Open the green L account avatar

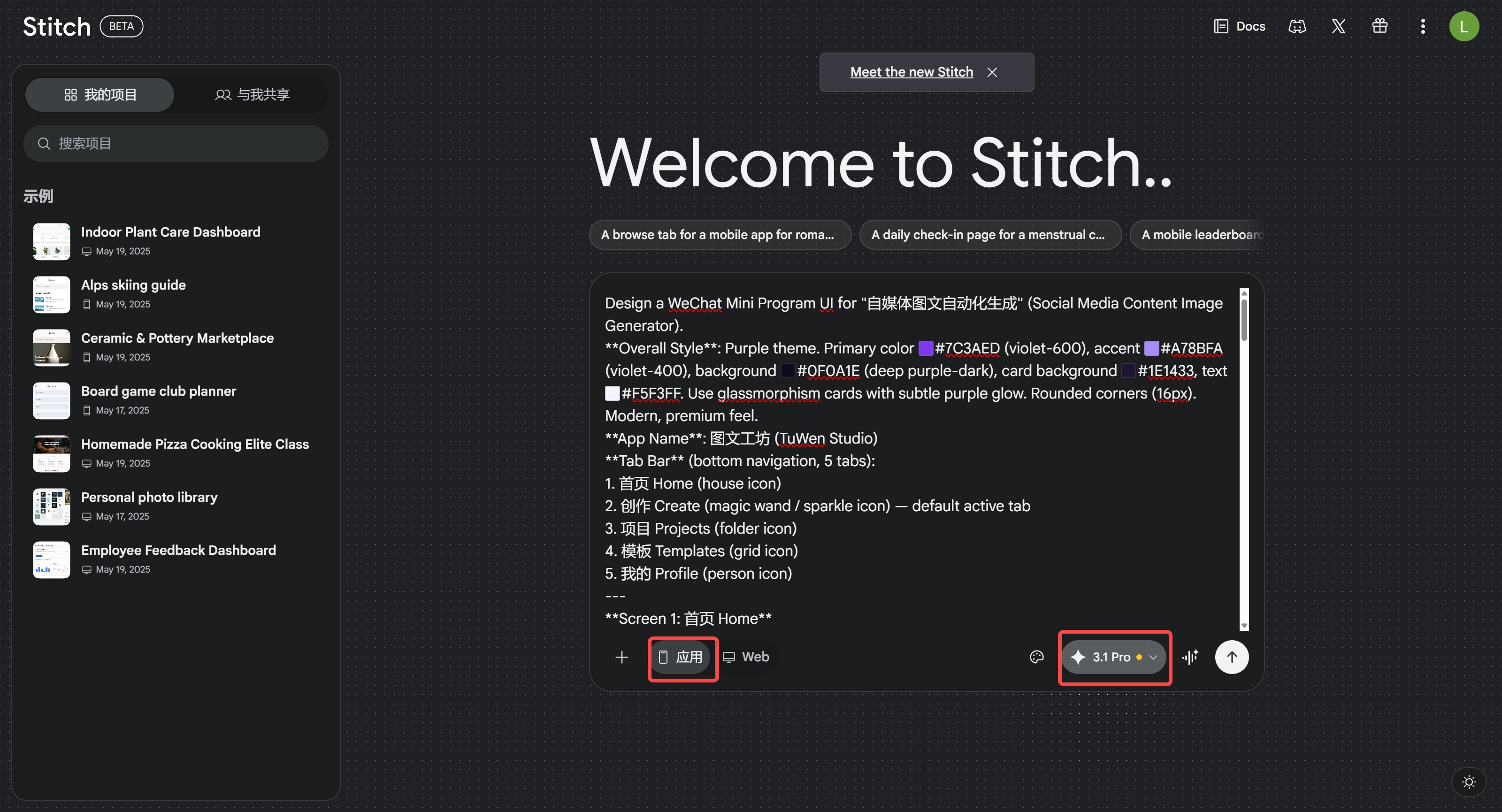[1464, 26]
